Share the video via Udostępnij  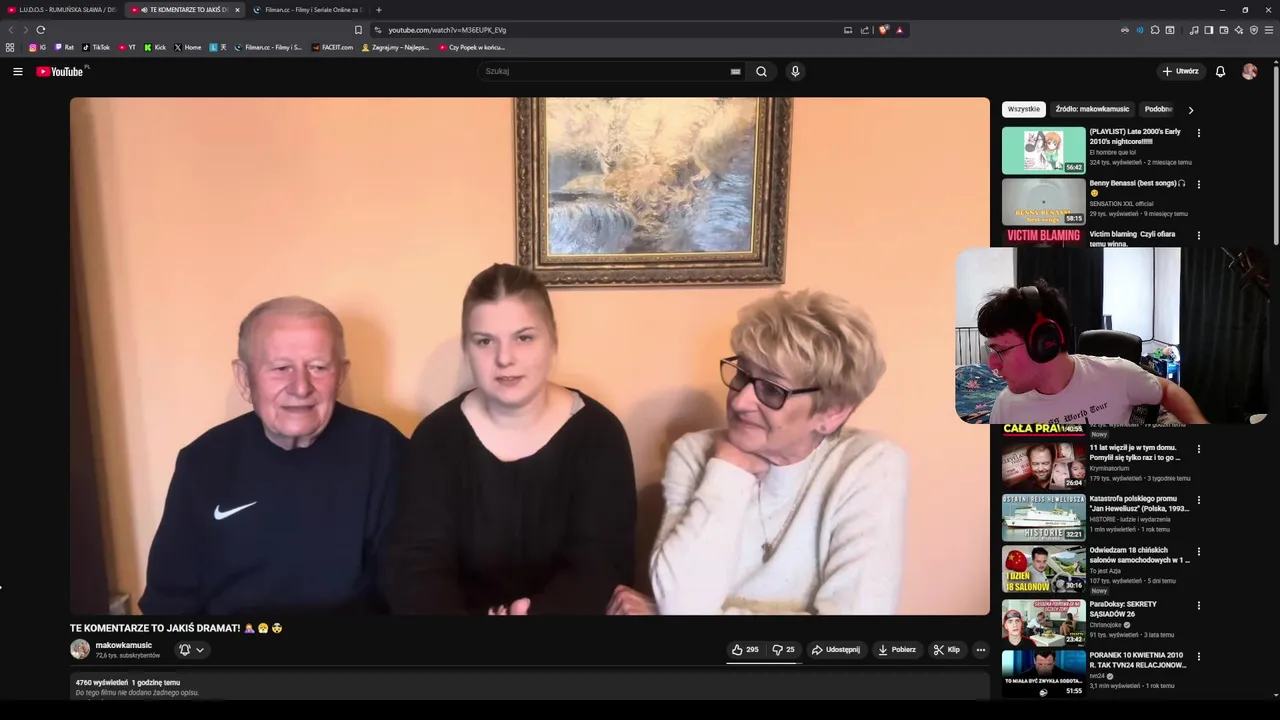835,649
